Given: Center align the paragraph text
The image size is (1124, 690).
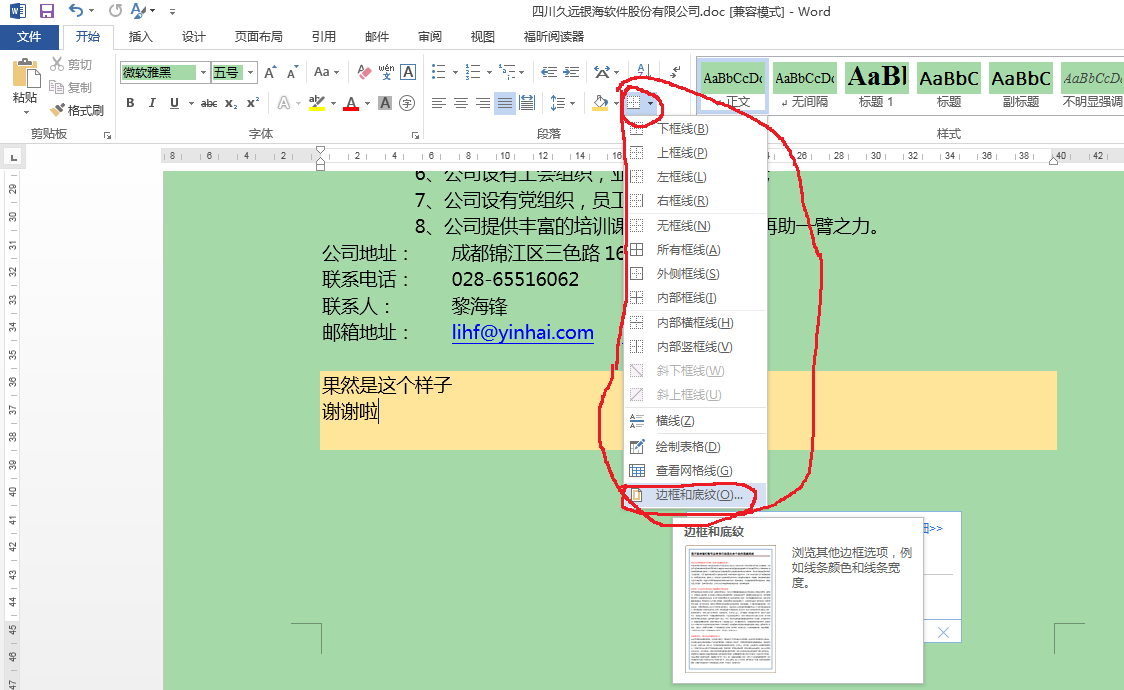Looking at the screenshot, I should click(x=461, y=103).
